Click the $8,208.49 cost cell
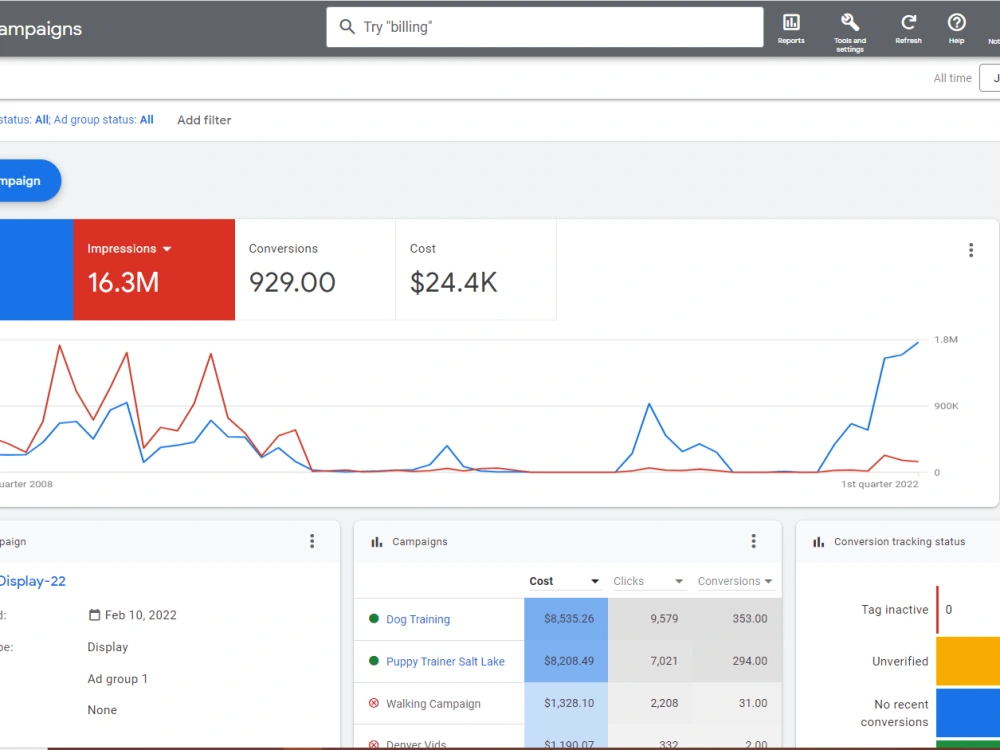 click(x=566, y=661)
